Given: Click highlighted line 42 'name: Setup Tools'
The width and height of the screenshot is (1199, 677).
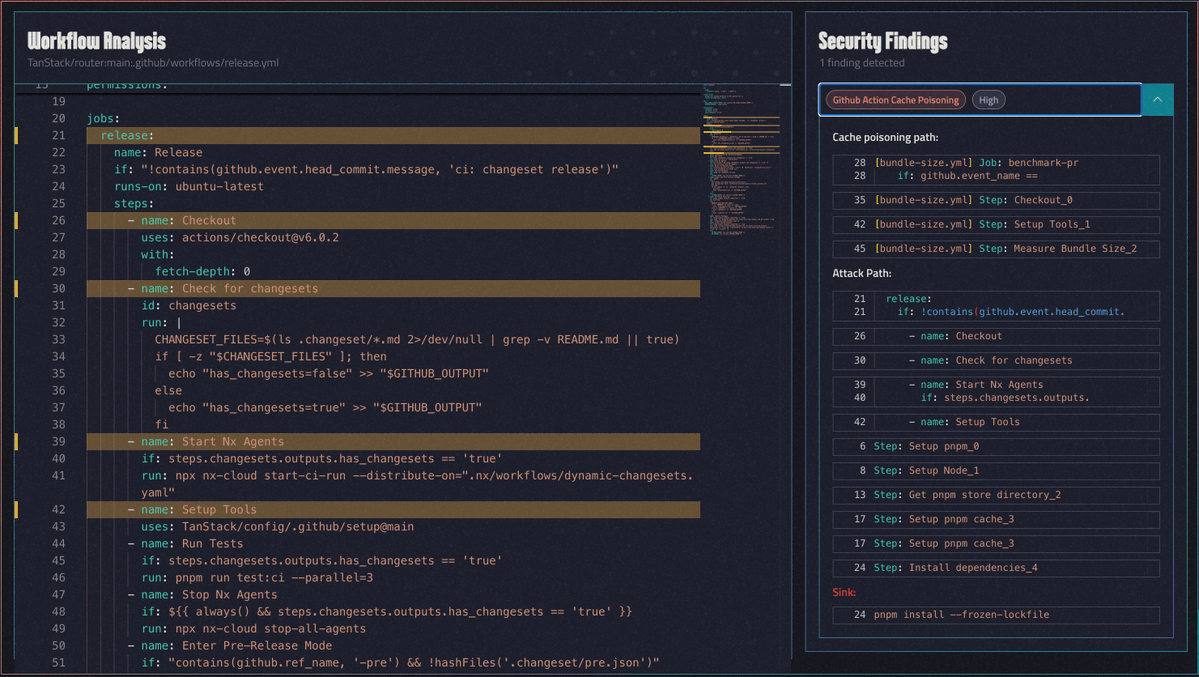Looking at the screenshot, I should [x=393, y=509].
